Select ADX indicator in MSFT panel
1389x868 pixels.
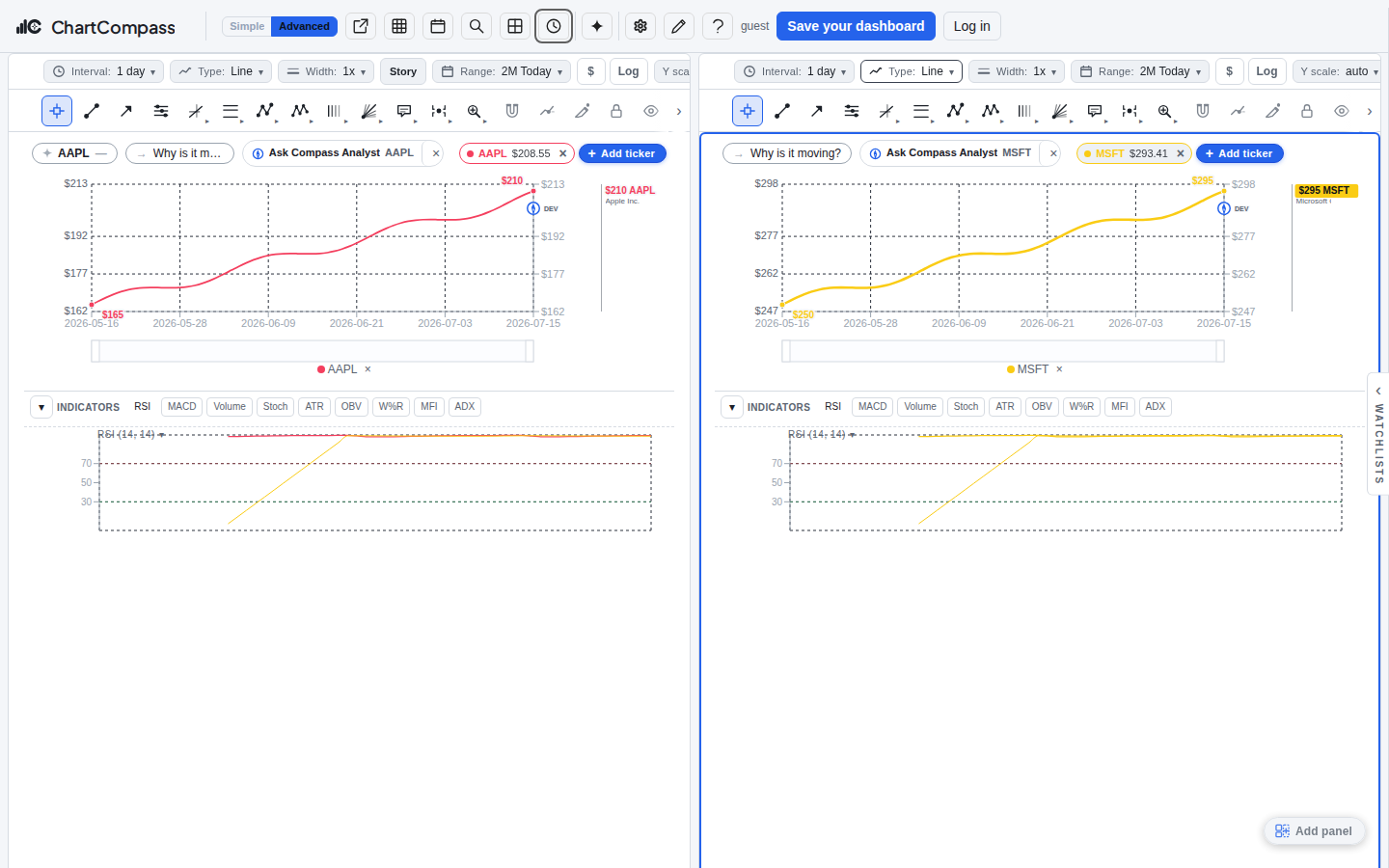(1156, 407)
